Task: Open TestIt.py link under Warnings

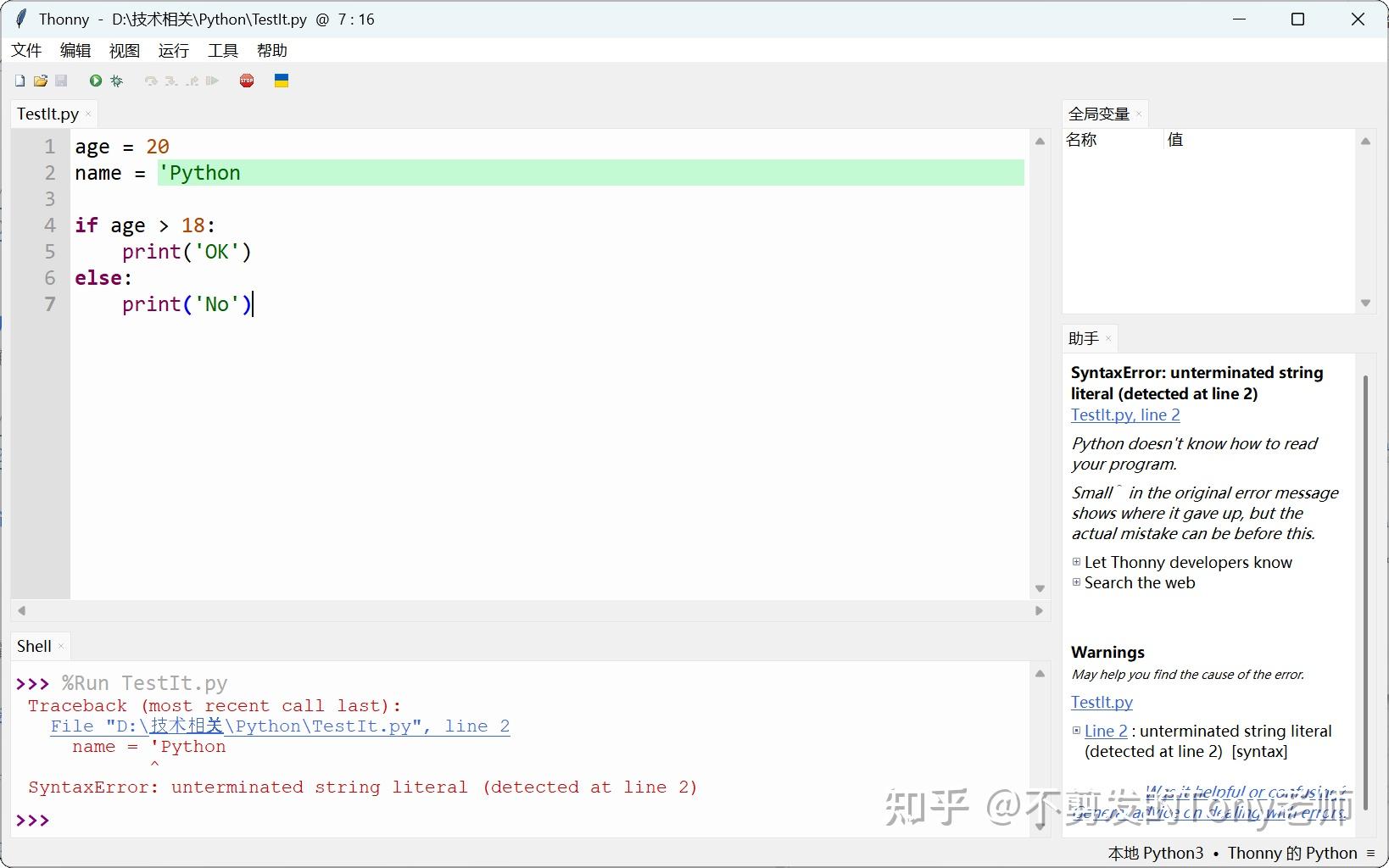Action: (x=1102, y=702)
